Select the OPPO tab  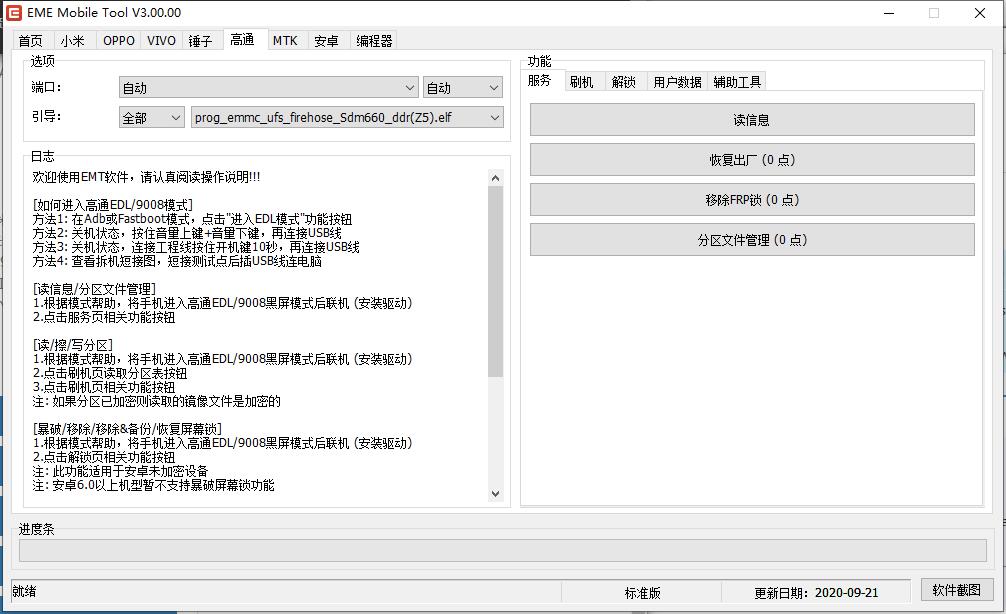[x=119, y=41]
